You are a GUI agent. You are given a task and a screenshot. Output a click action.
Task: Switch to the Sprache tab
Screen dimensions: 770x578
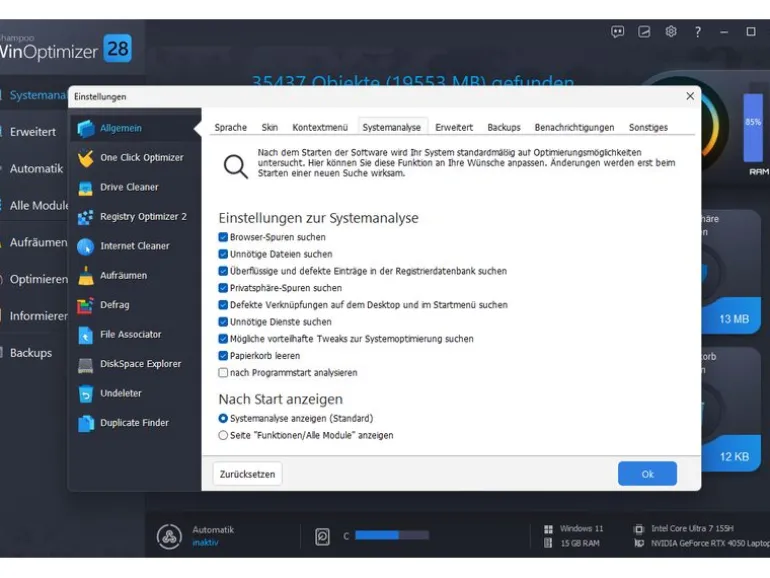click(230, 127)
